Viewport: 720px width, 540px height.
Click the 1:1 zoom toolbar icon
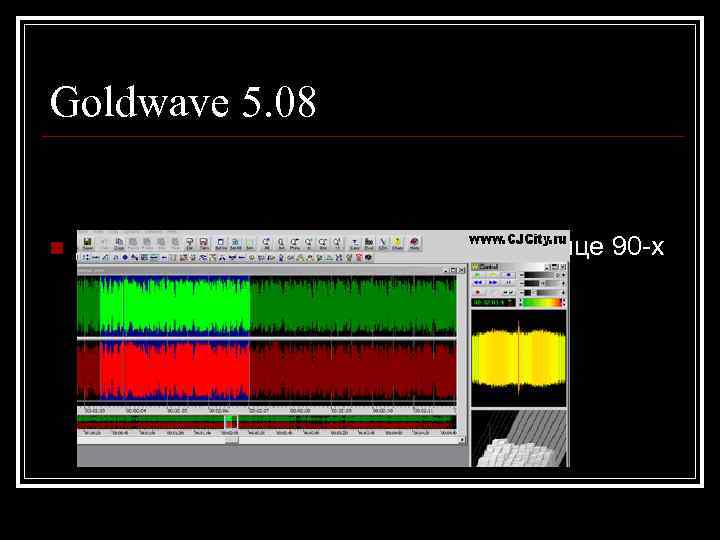coord(338,243)
